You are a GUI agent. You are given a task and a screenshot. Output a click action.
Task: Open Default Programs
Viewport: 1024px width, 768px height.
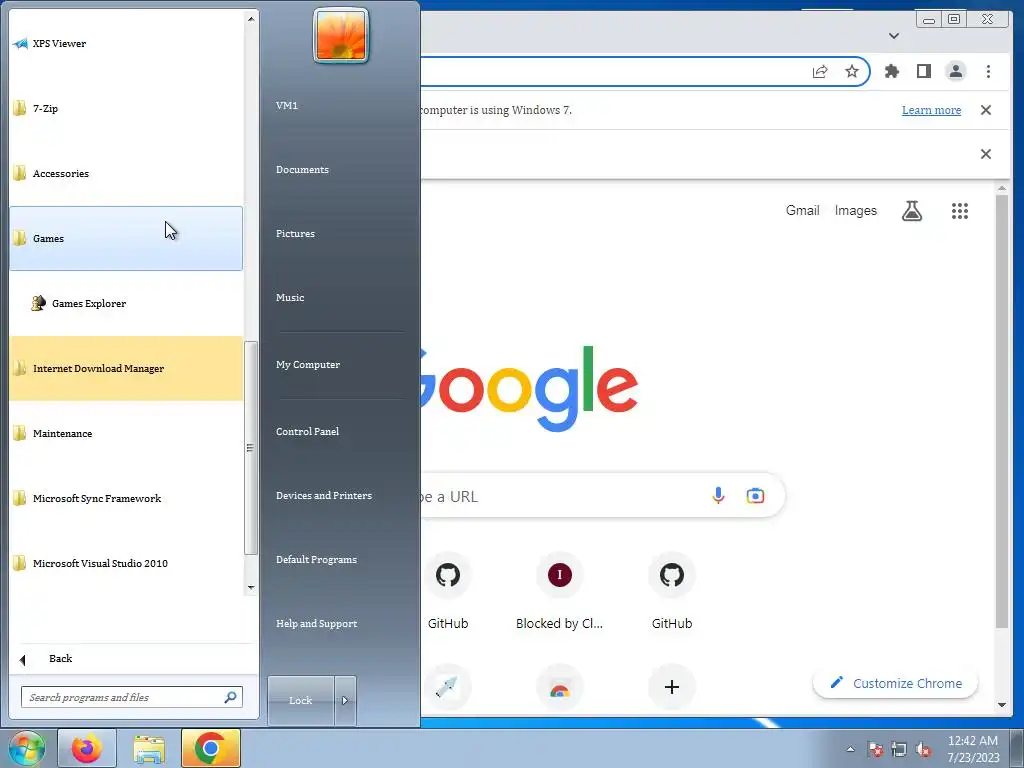click(317, 560)
